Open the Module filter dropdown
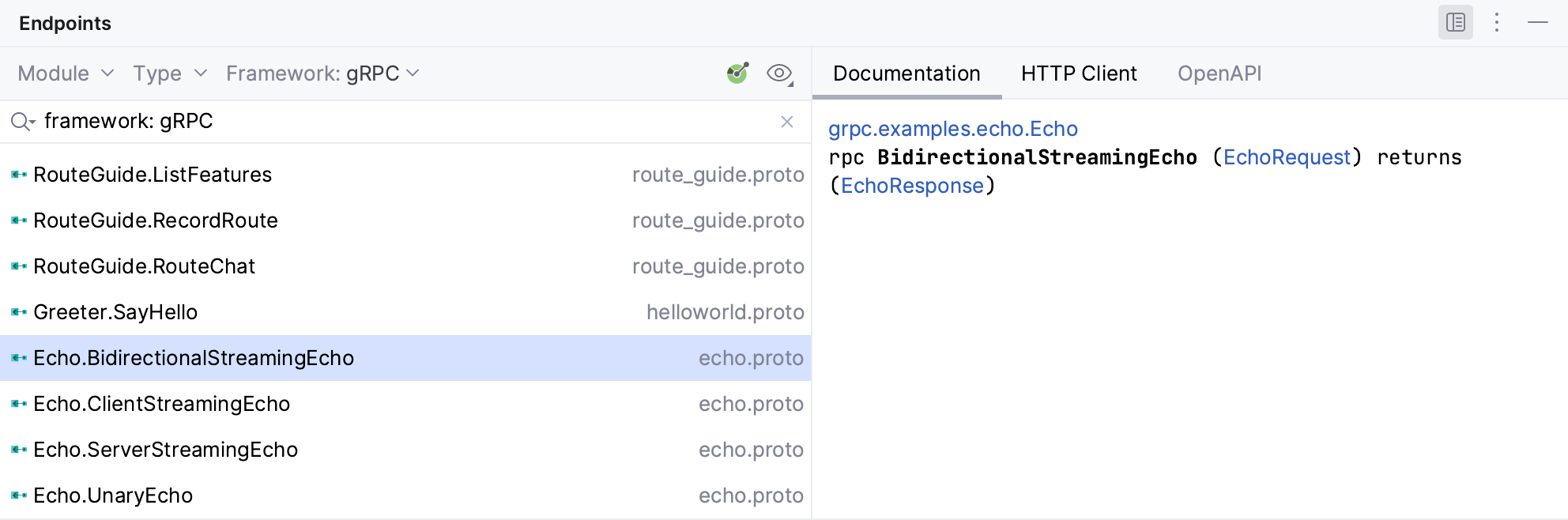This screenshot has height=520, width=1568. click(66, 73)
